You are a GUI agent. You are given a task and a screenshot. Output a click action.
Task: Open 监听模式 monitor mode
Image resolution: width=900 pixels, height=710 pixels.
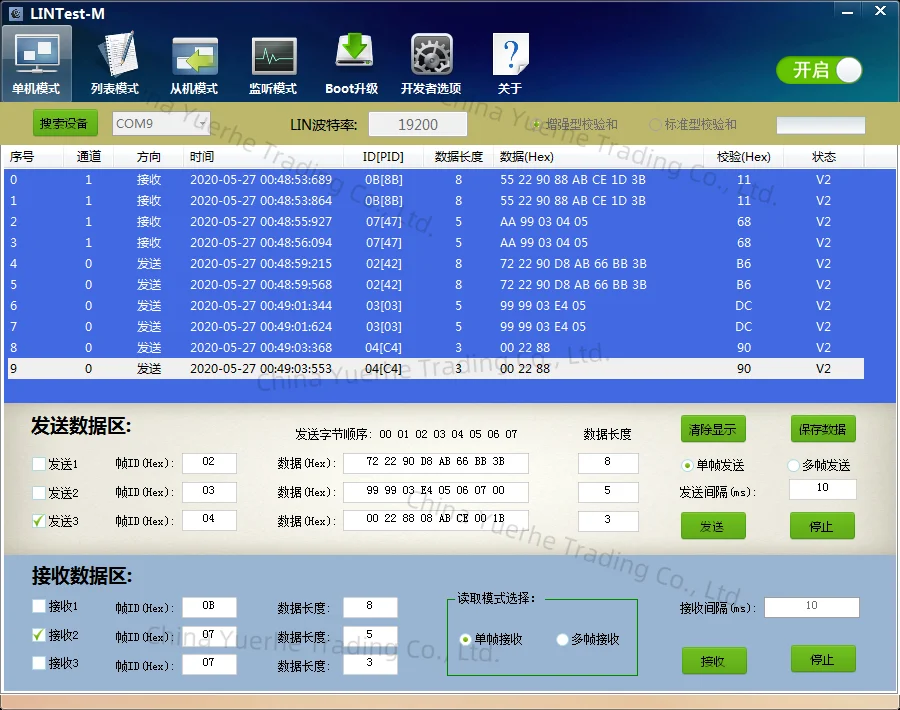pyautogui.click(x=273, y=63)
